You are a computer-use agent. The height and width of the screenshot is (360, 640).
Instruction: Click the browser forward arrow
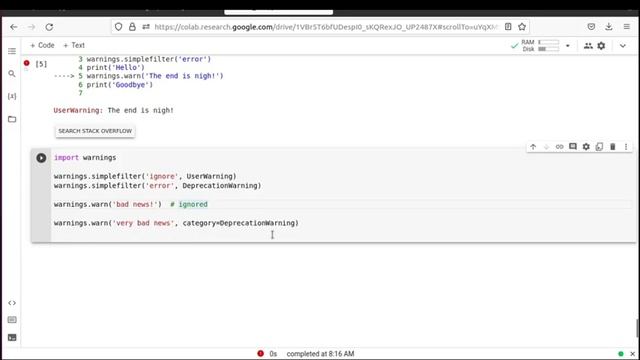point(32,27)
